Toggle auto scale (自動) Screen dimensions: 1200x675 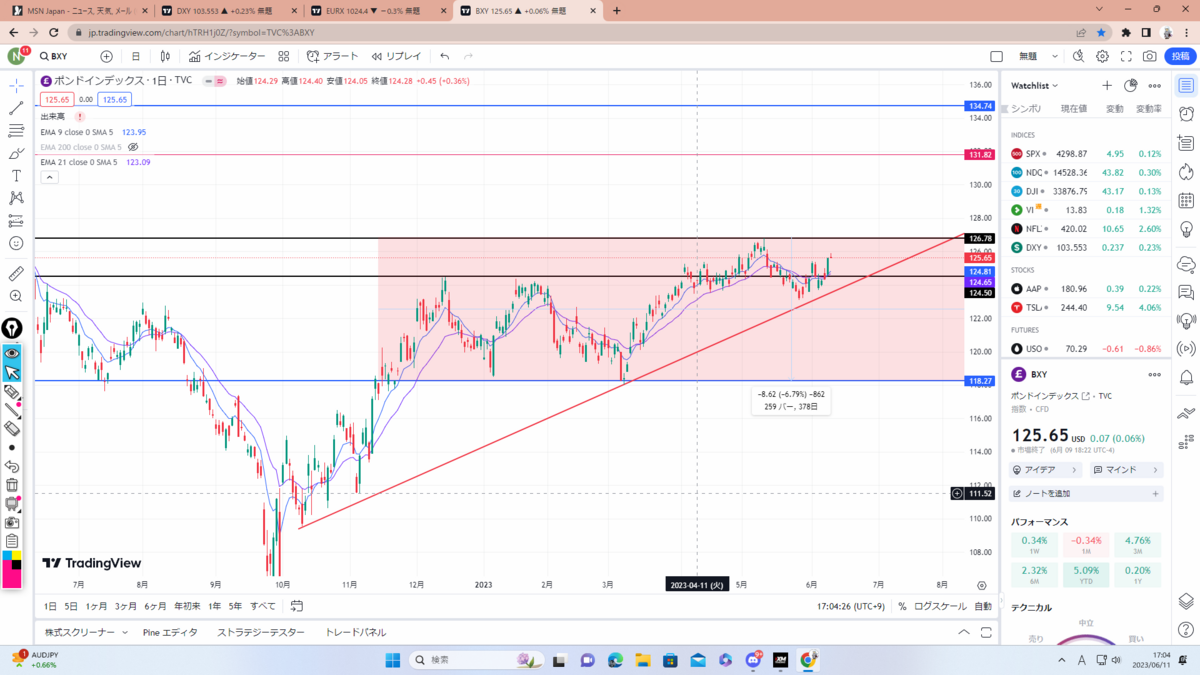[983, 606]
